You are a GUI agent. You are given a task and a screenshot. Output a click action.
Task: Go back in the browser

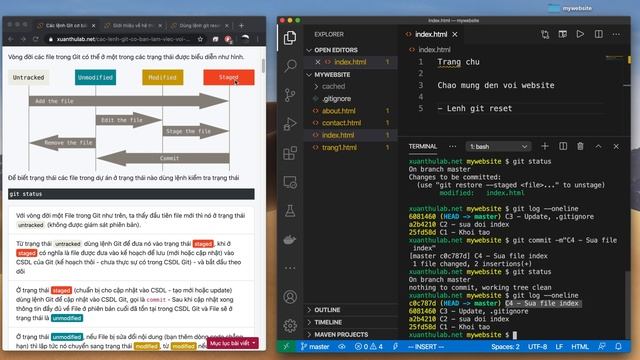tap(11, 39)
